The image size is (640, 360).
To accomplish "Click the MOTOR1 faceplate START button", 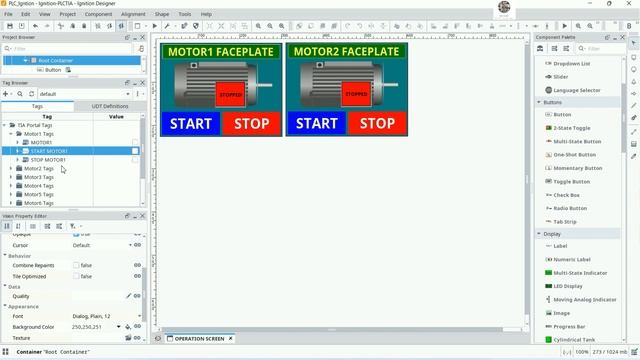I will [191, 123].
